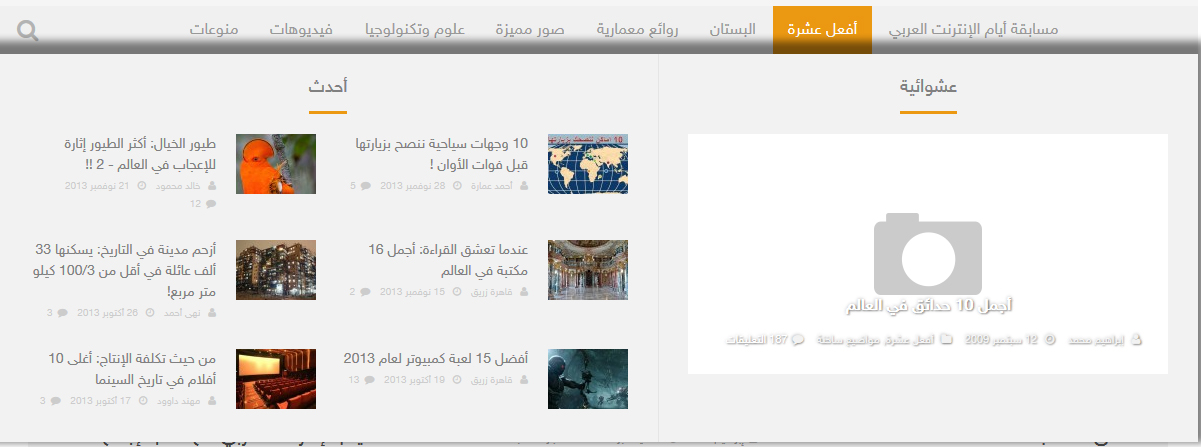
Task: Open أجمل 10 حدائق في العالم title
Action: pos(927,305)
